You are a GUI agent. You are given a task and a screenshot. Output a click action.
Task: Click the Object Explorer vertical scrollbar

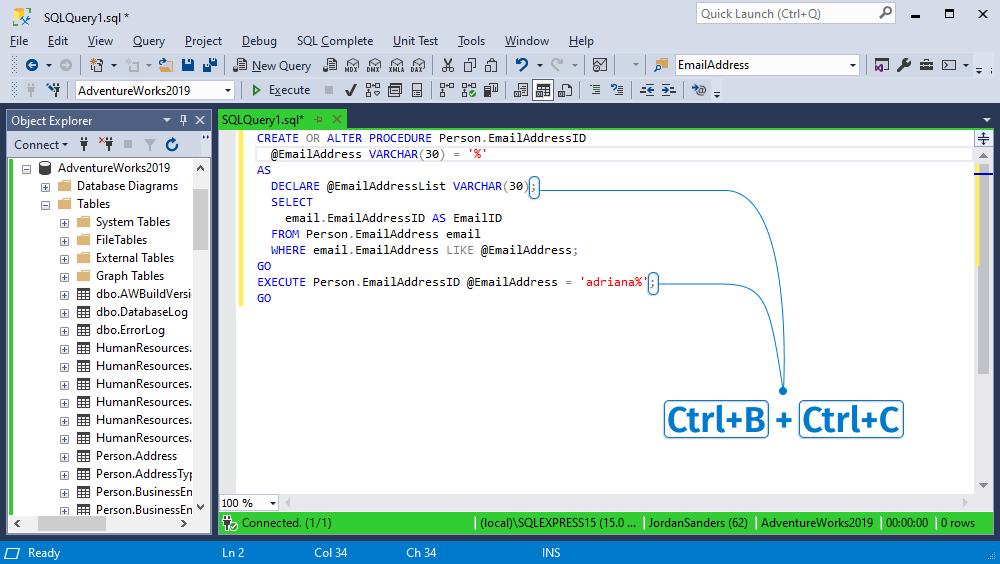pos(200,220)
